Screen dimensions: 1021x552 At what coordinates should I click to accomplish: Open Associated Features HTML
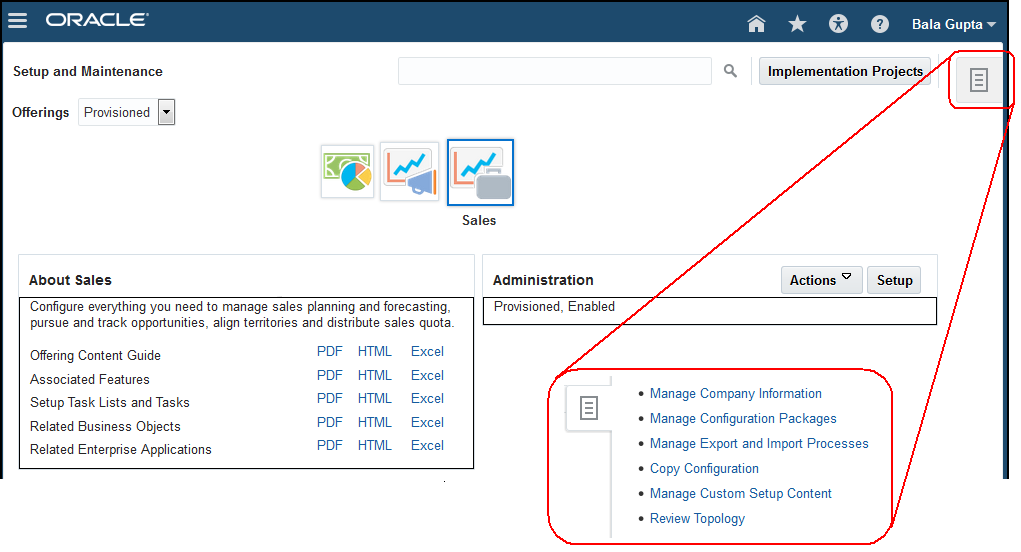click(x=374, y=376)
